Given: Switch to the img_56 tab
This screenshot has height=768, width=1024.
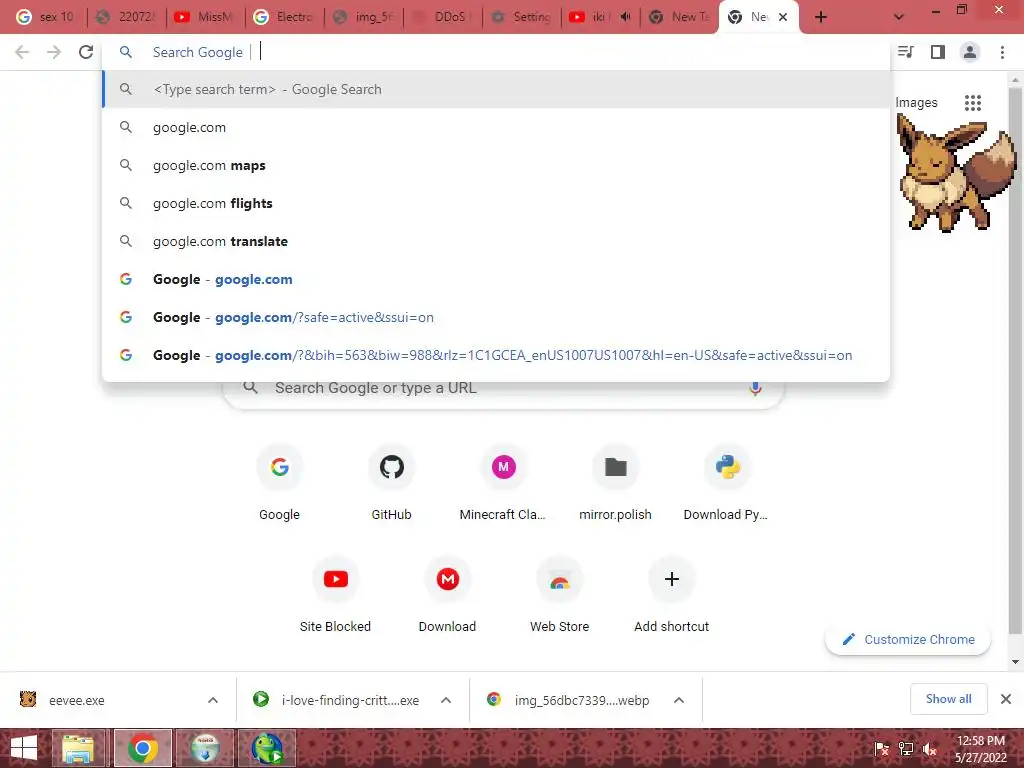Looking at the screenshot, I should pyautogui.click(x=364, y=17).
